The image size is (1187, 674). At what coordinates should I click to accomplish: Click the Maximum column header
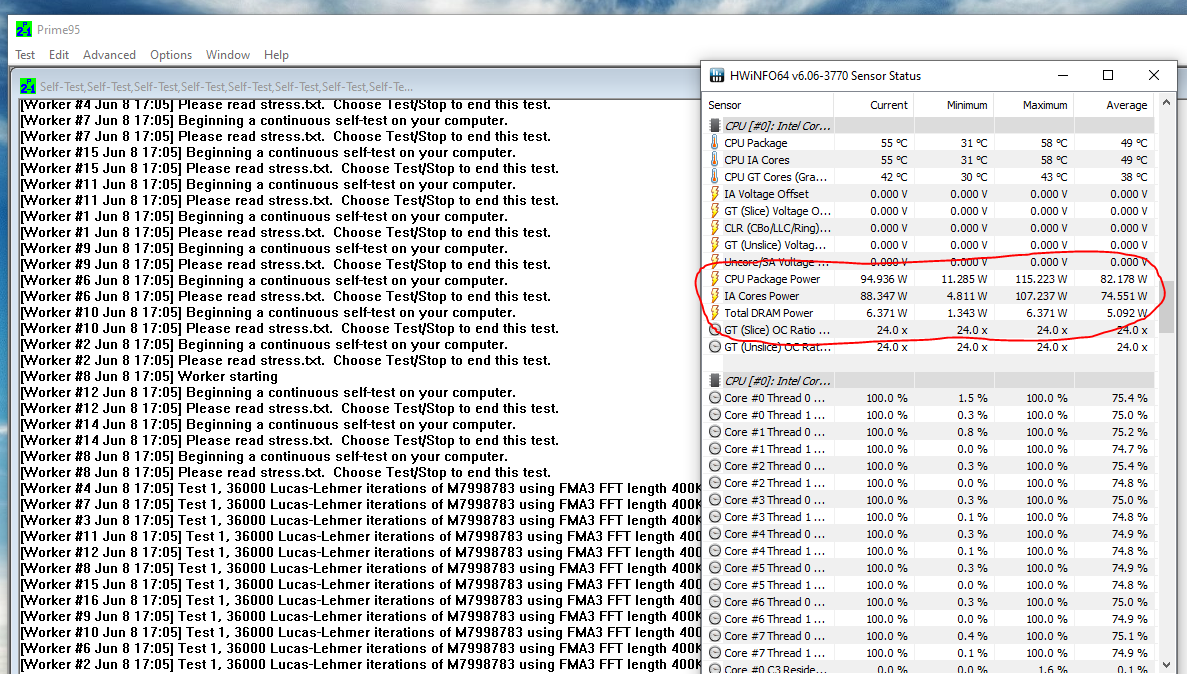click(x=1033, y=105)
